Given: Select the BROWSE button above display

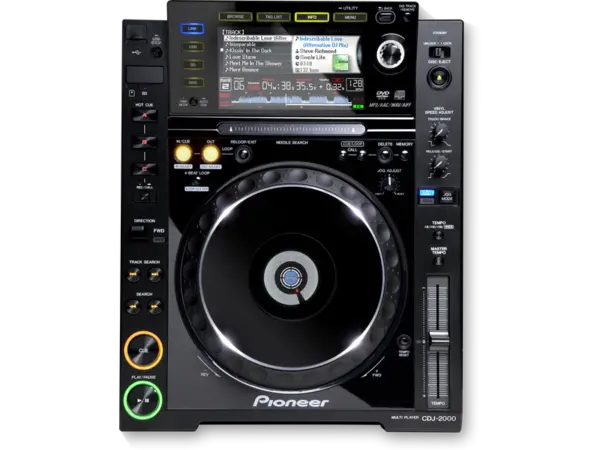Looking at the screenshot, I should [x=235, y=17].
